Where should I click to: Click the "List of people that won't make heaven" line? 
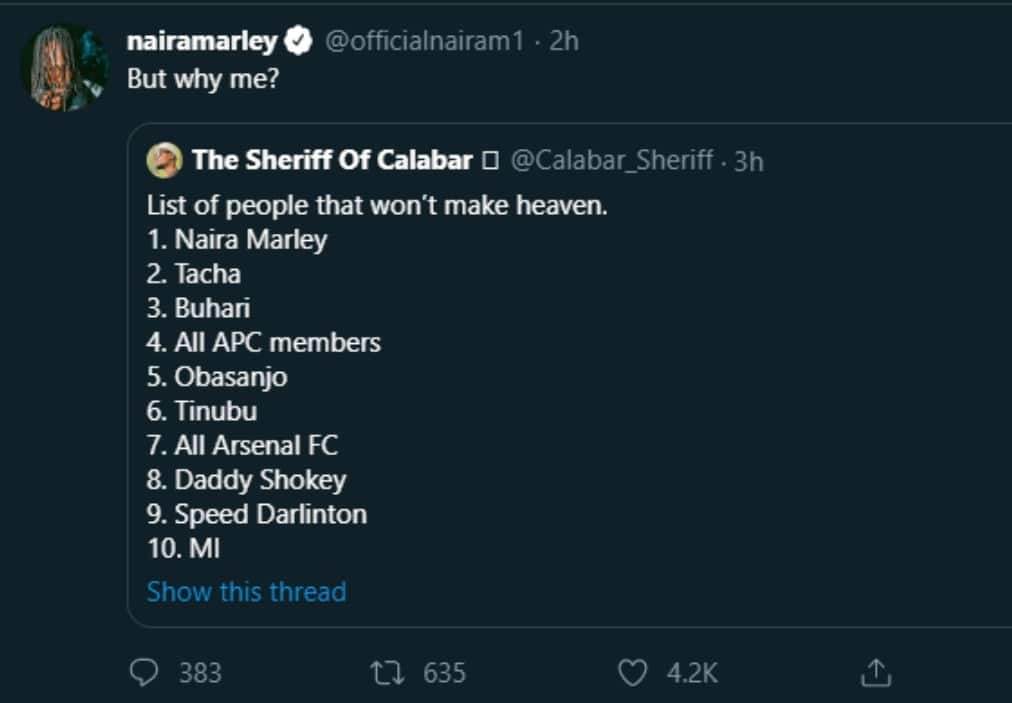377,206
